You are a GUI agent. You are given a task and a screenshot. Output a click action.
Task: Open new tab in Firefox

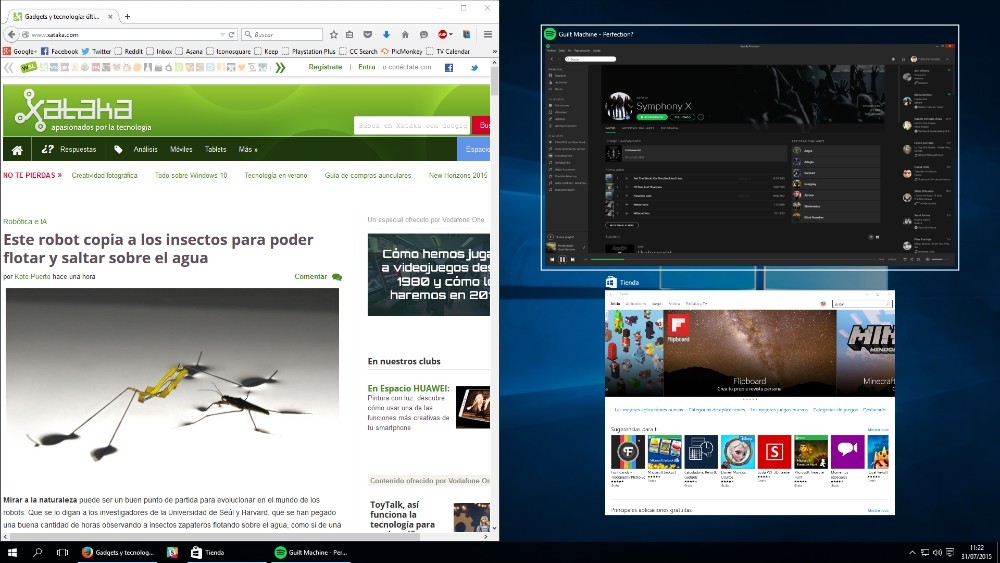point(127,17)
